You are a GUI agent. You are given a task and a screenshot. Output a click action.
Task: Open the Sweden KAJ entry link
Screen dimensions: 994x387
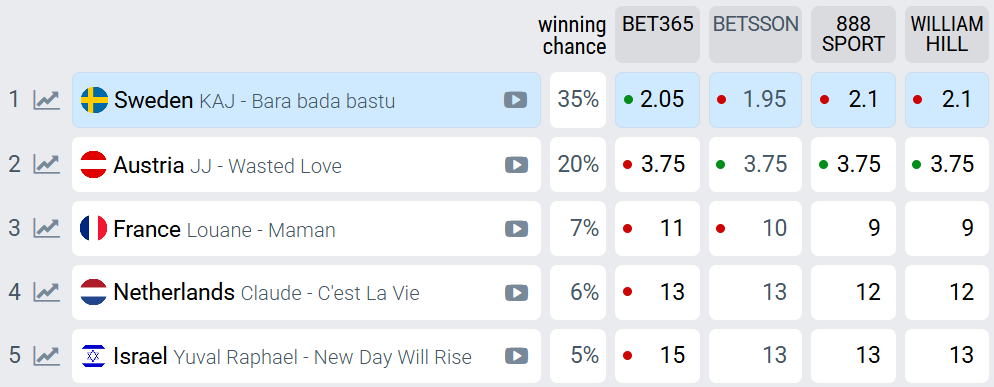[x=306, y=100]
